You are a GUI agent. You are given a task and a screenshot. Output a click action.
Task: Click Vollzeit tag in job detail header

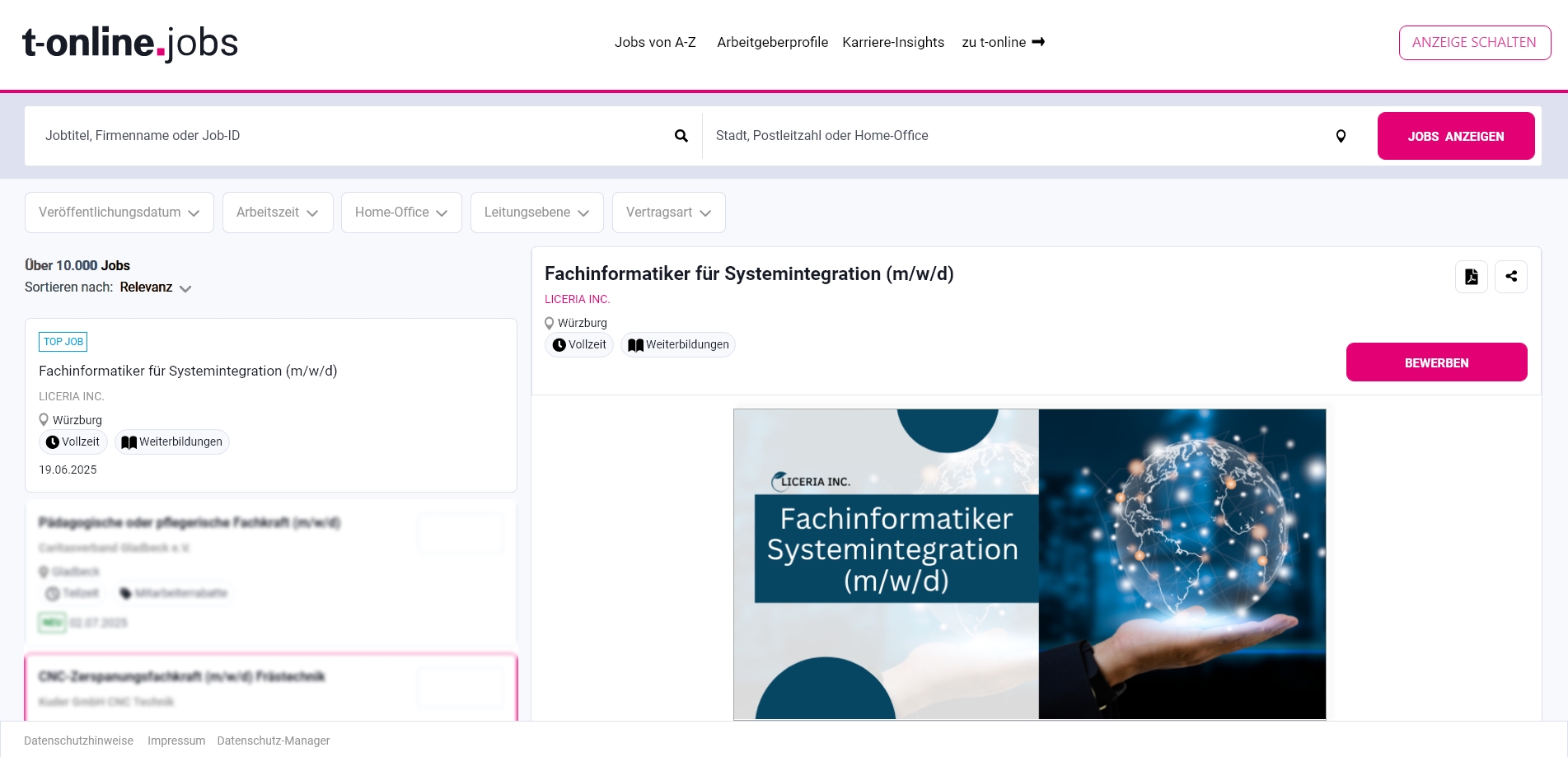click(x=579, y=344)
